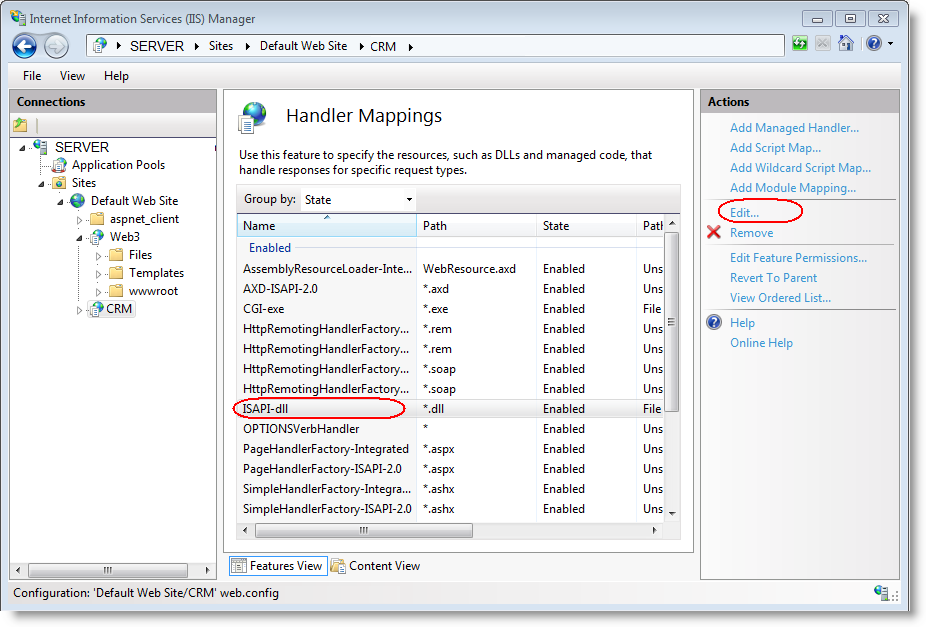Click the refresh page icon in toolbar

[x=800, y=44]
